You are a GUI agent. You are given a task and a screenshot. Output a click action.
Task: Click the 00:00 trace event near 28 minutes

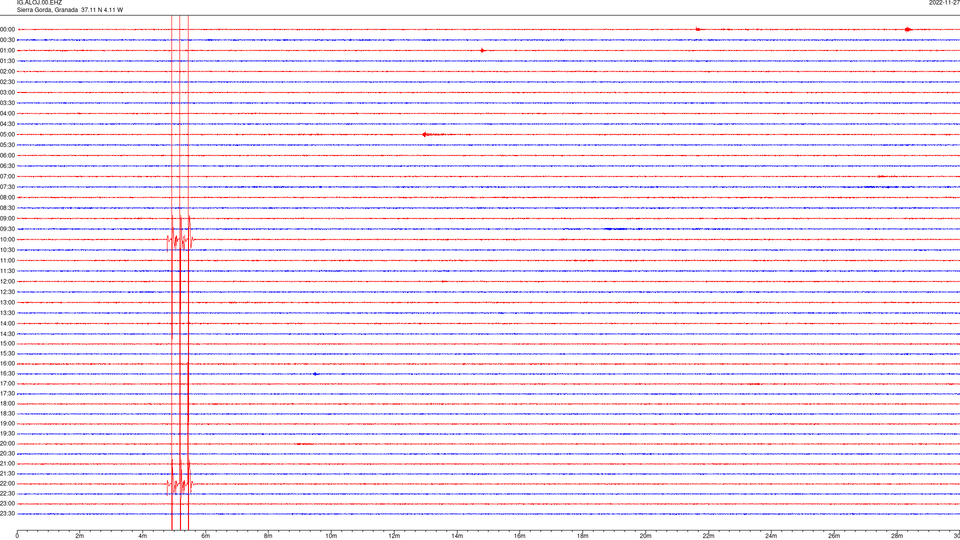click(909, 29)
